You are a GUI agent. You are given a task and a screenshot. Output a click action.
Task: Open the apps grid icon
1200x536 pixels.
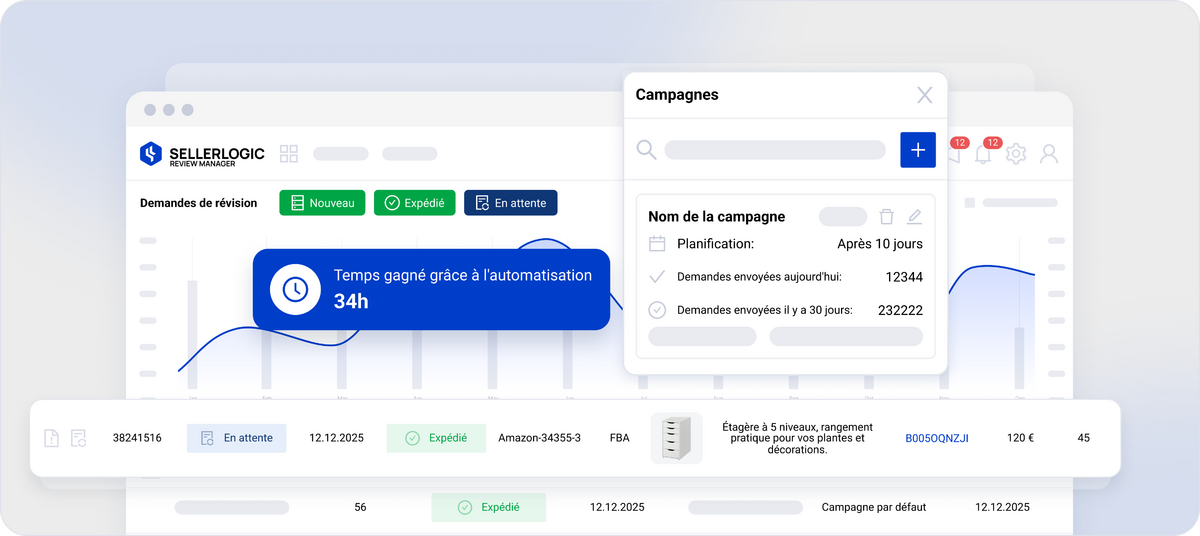click(x=289, y=154)
